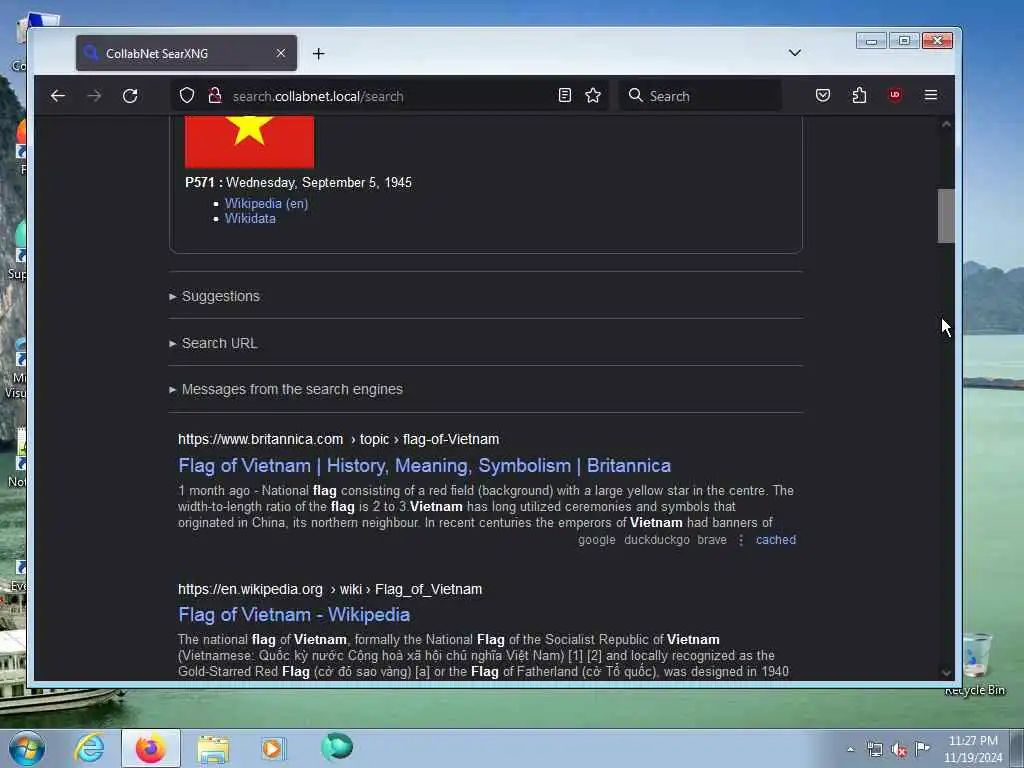Click the magnifier icon in Search box
Viewport: 1024px width, 768px height.
(635, 95)
